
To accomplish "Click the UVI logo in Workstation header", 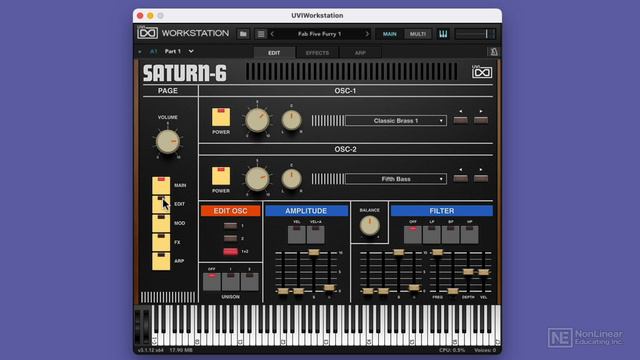I will [x=147, y=33].
